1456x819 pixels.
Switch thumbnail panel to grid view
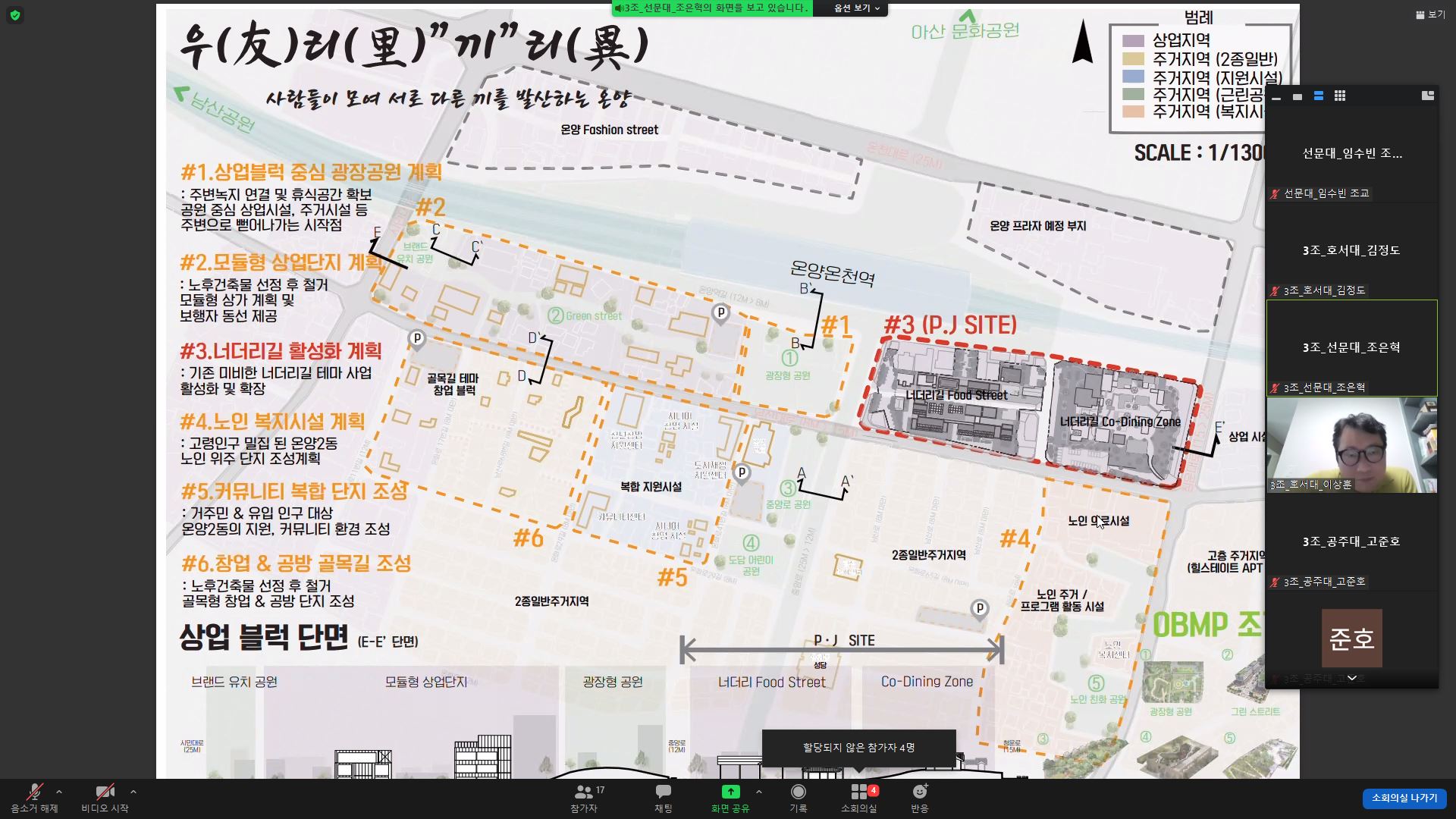point(1340,96)
